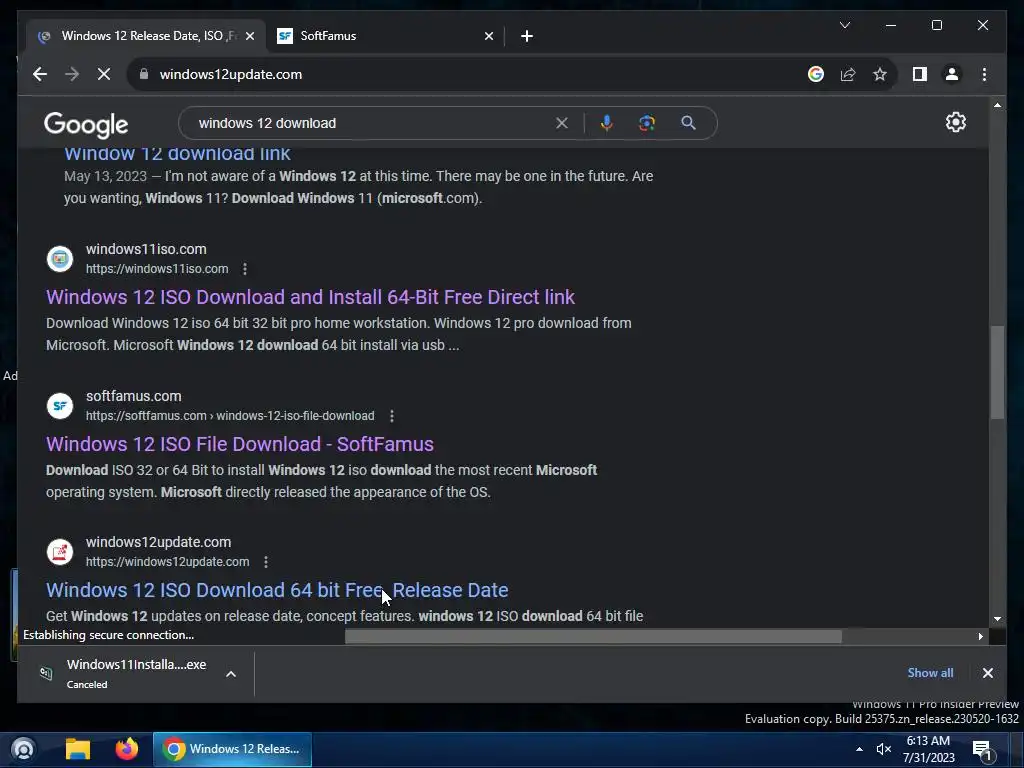Click the canceled Windows11Installa download item
Image resolution: width=1024 pixels, height=768 pixels.
point(137,674)
